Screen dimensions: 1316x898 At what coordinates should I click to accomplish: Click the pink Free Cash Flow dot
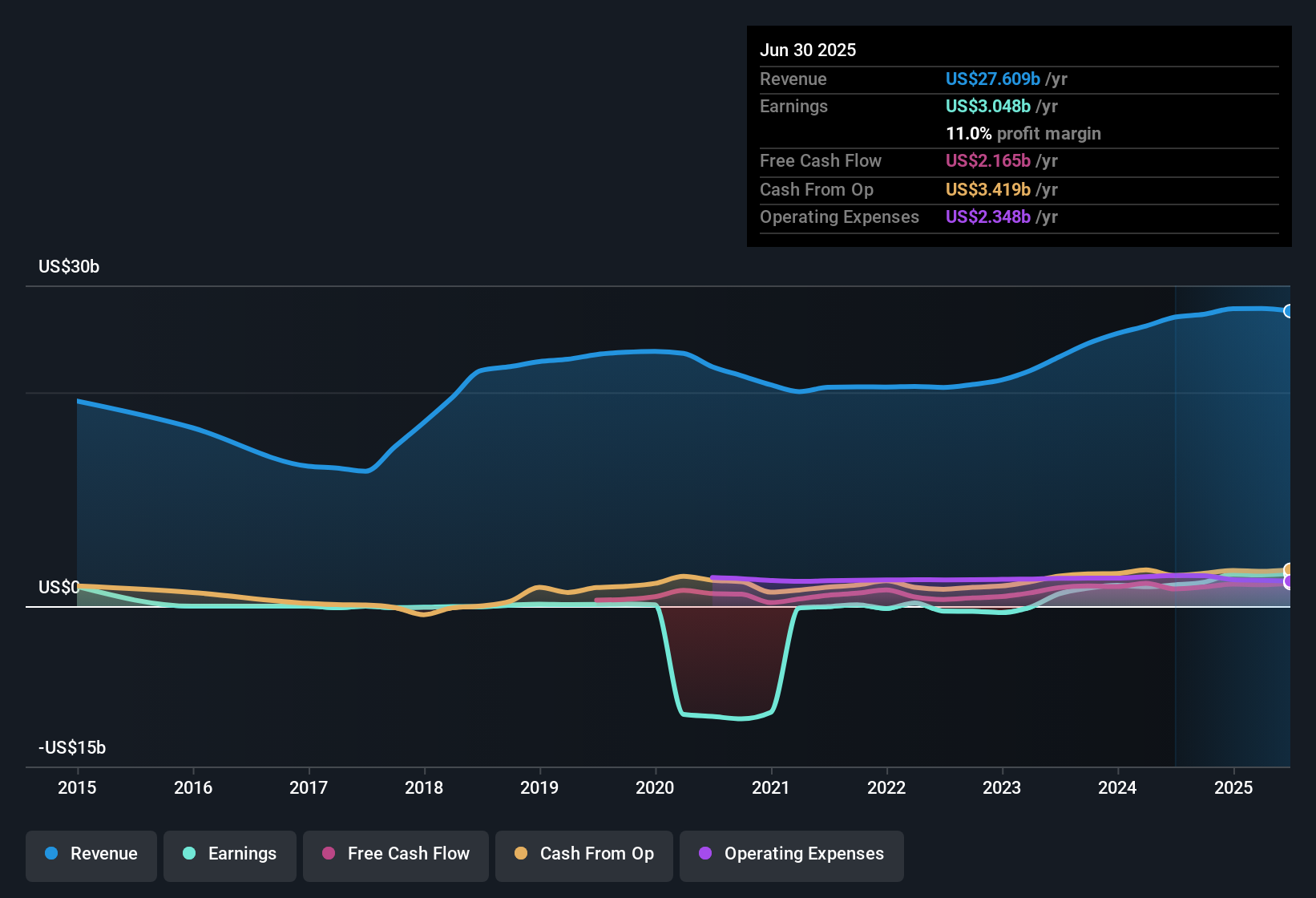pyautogui.click(x=329, y=853)
